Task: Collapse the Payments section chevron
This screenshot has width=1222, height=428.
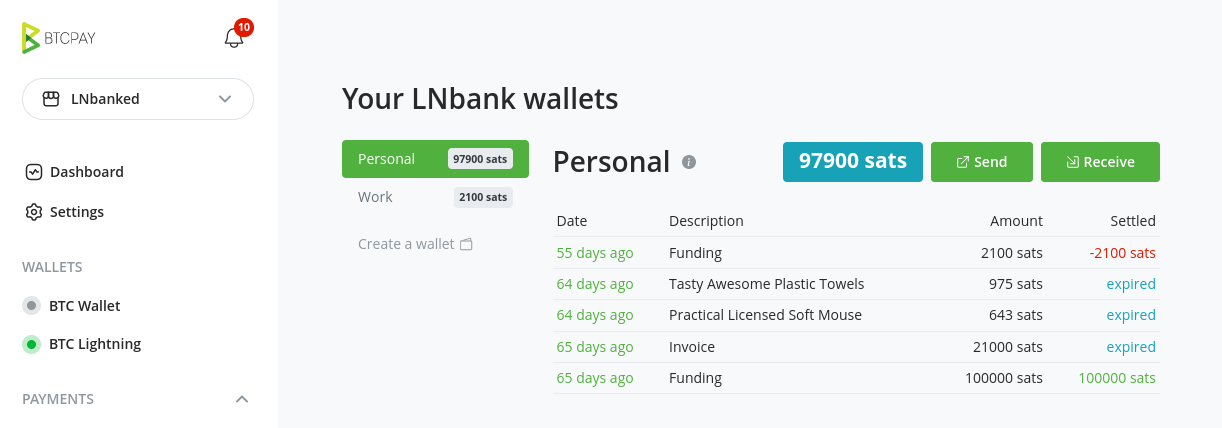Action: coord(241,399)
